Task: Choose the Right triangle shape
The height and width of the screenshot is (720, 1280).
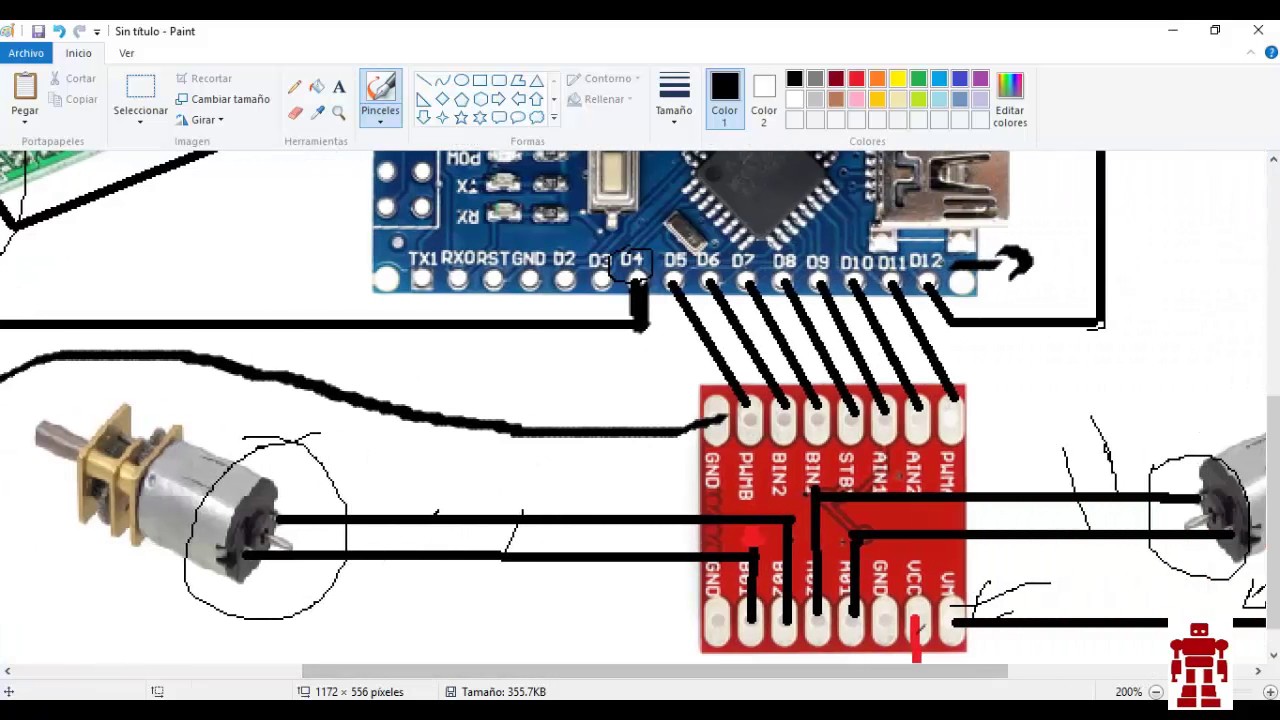Action: pos(423,99)
